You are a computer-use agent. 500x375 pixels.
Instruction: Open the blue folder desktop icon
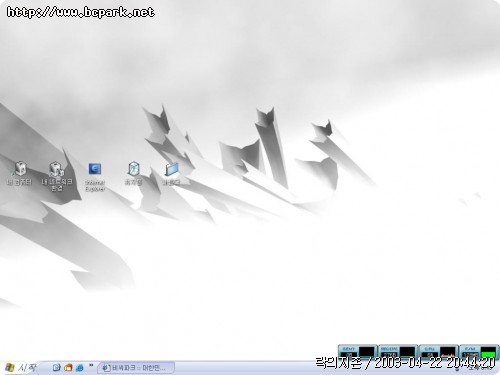click(x=172, y=173)
